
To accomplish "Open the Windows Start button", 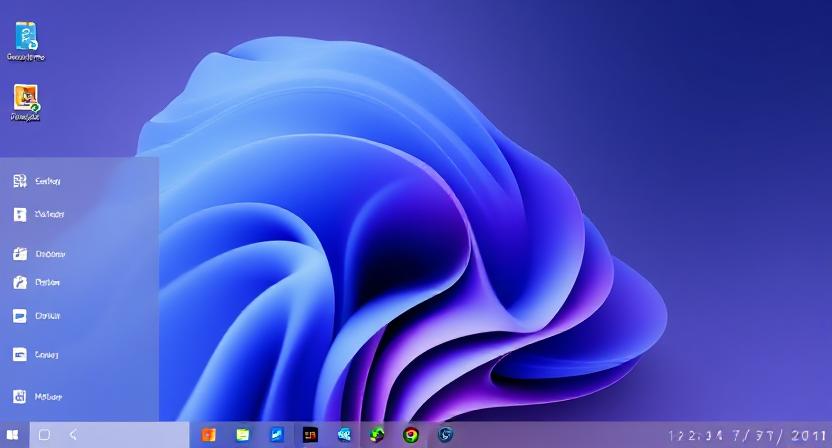I will click(x=12, y=435).
